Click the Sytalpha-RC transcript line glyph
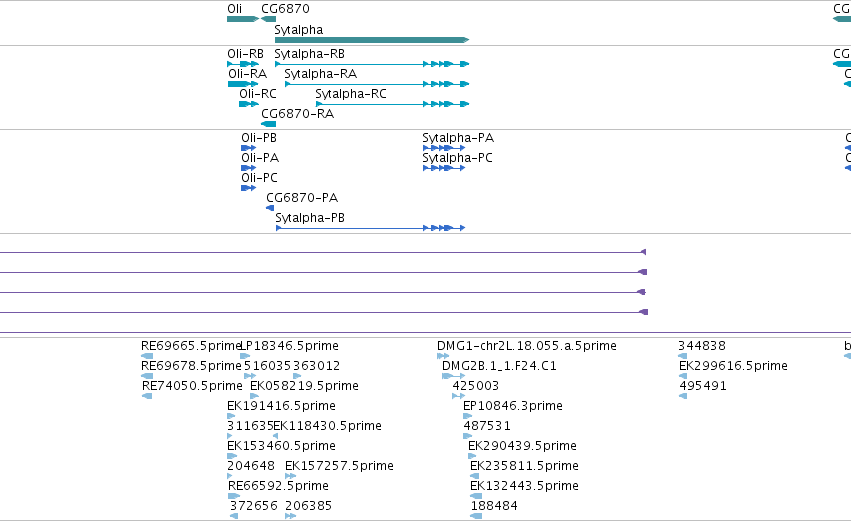851x521 pixels. (392, 104)
